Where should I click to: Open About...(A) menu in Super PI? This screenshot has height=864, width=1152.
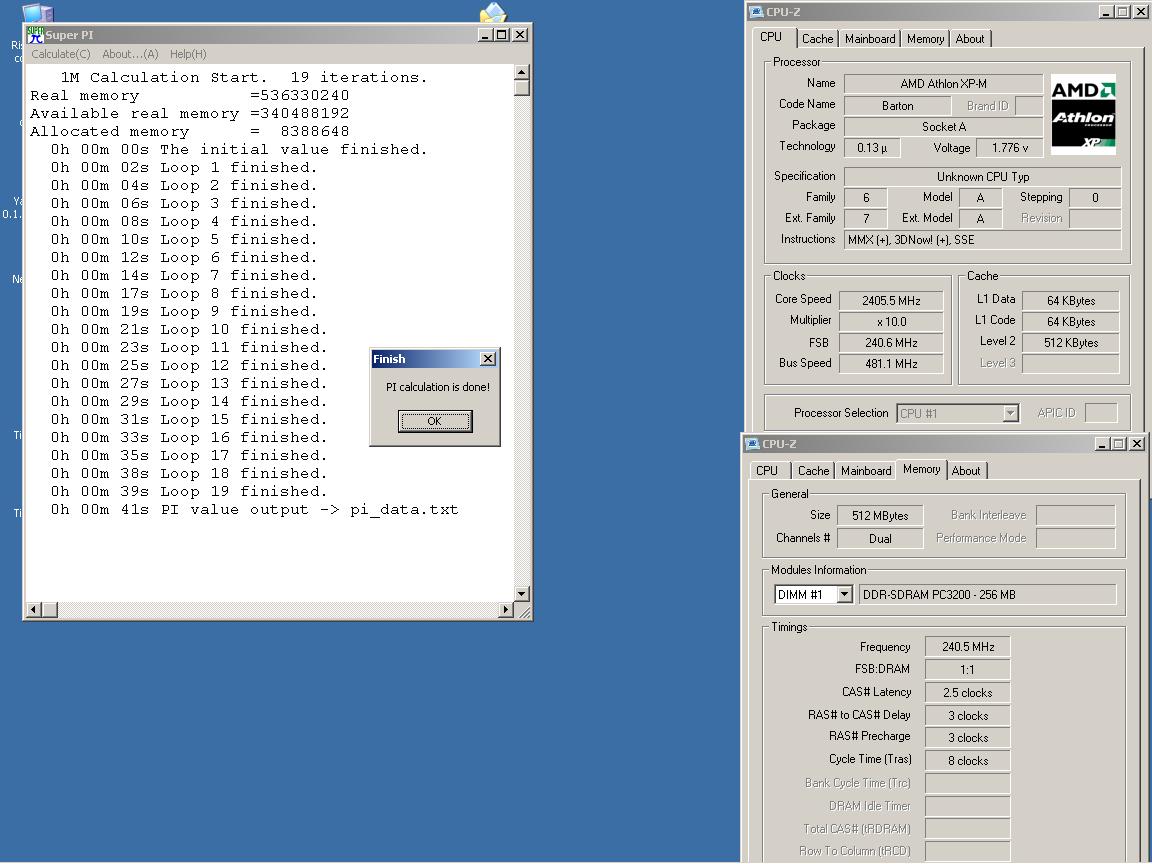pyautogui.click(x=130, y=54)
